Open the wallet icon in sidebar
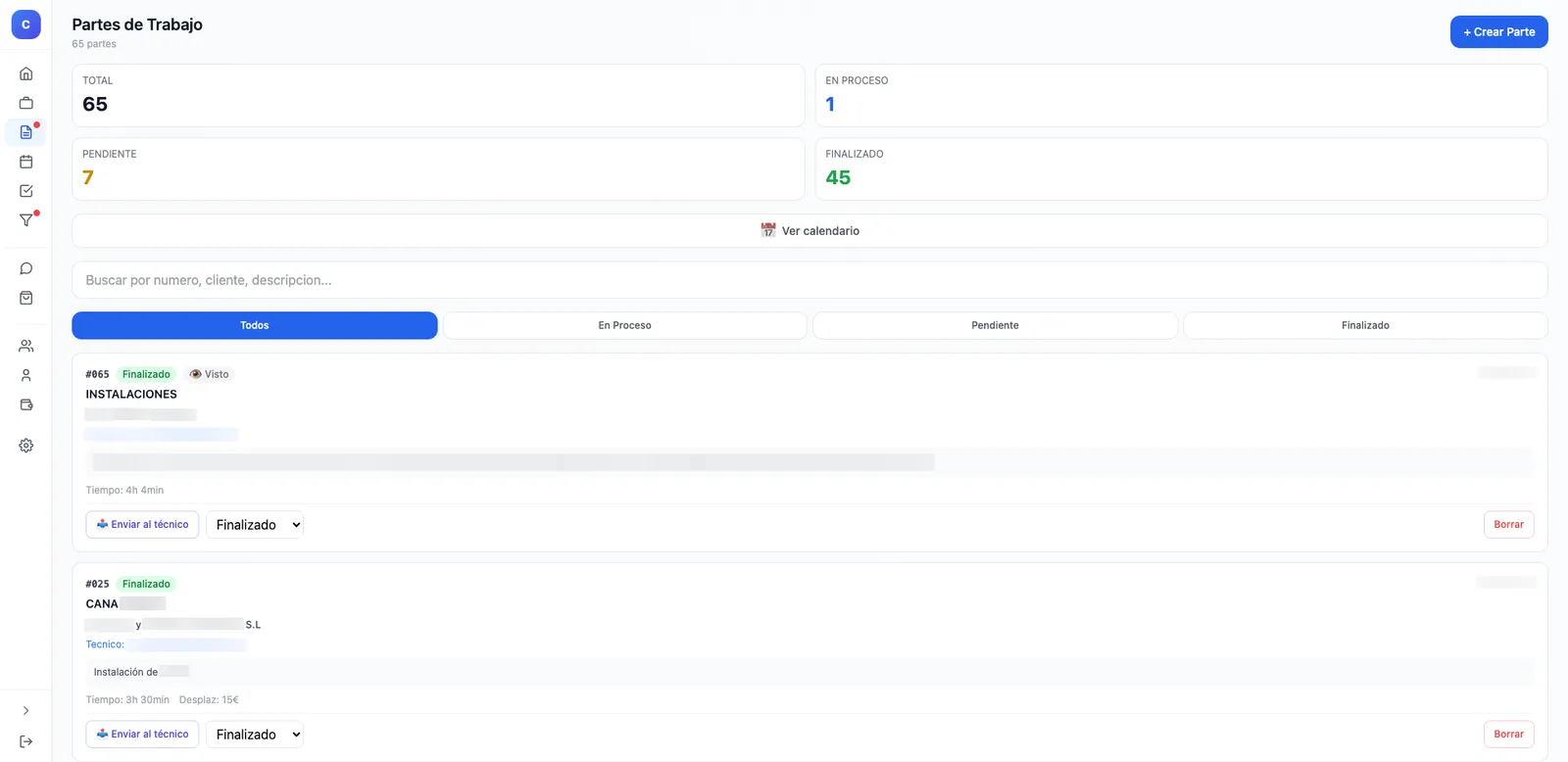The height and width of the screenshot is (762, 1568). [26, 405]
